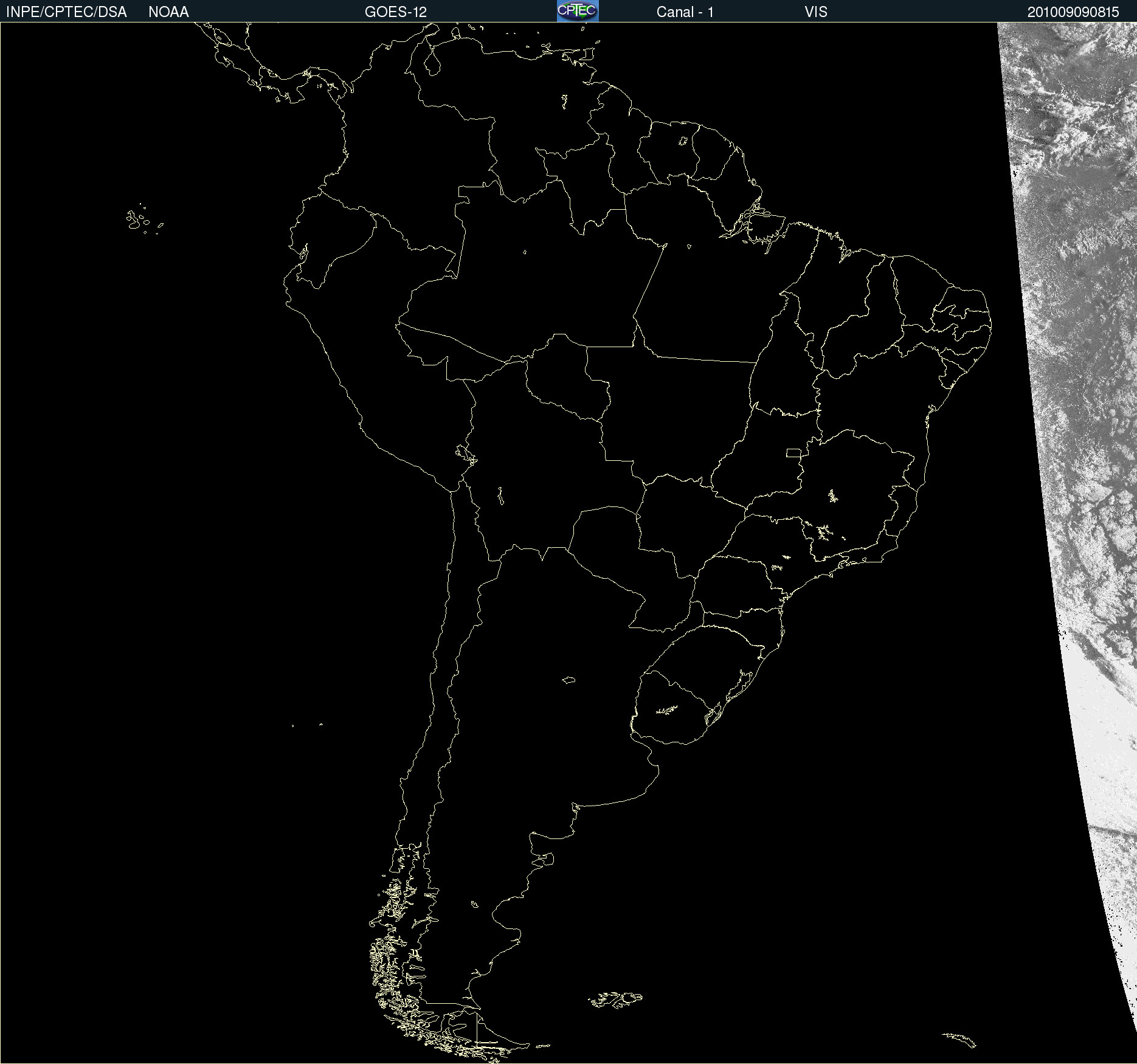Select the VIS channel label
Image resolution: width=1137 pixels, height=1064 pixels.
pyautogui.click(x=816, y=12)
